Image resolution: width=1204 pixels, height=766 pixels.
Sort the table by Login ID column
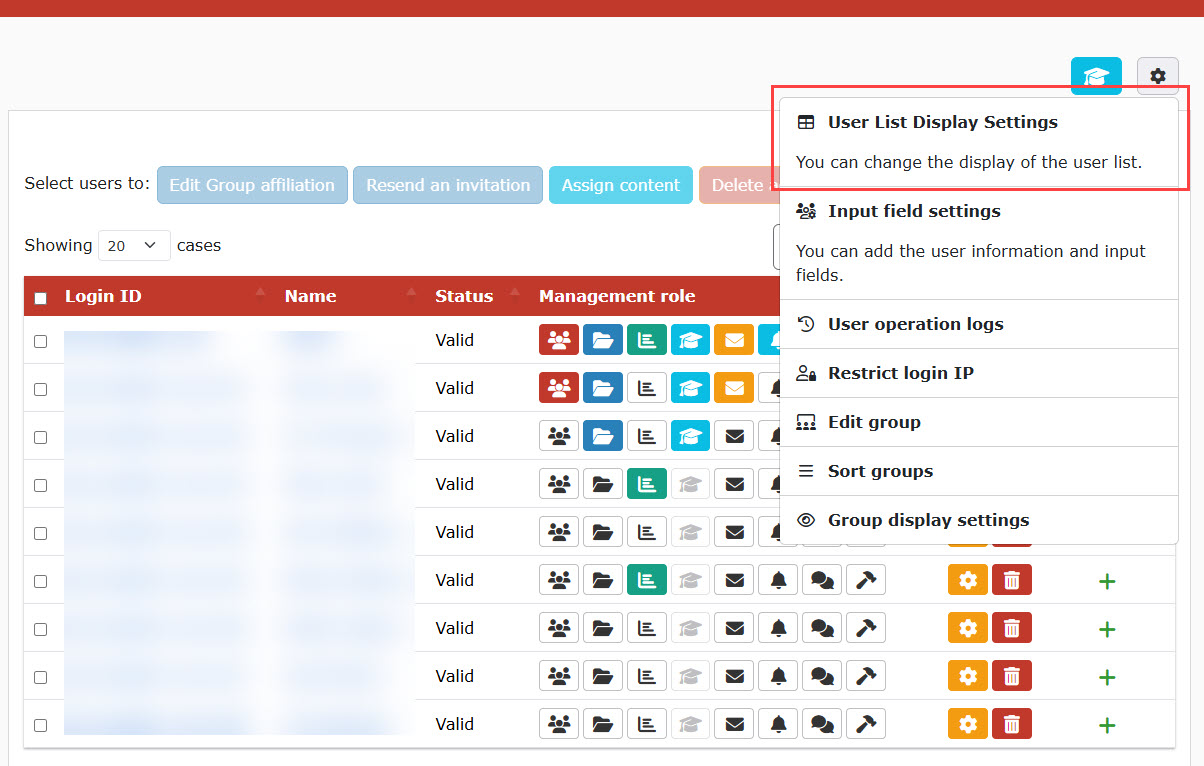[103, 296]
